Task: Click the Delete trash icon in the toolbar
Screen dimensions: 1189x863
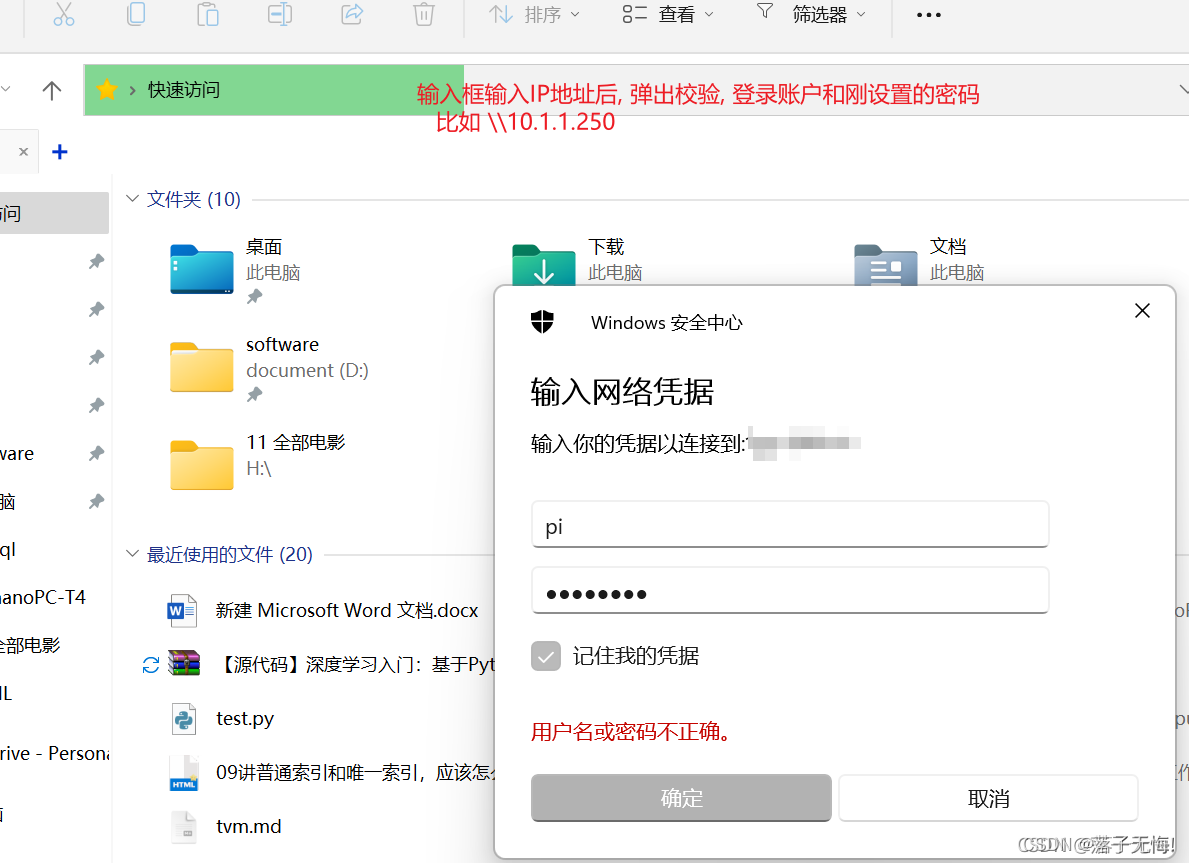Action: pos(423,14)
